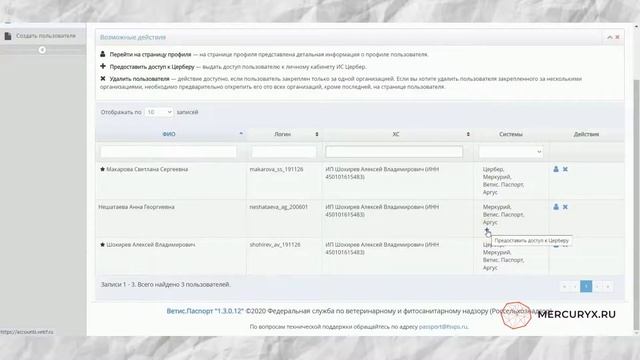
Task: Select login neshataeva_ag_200601 cell
Action: pos(278,207)
